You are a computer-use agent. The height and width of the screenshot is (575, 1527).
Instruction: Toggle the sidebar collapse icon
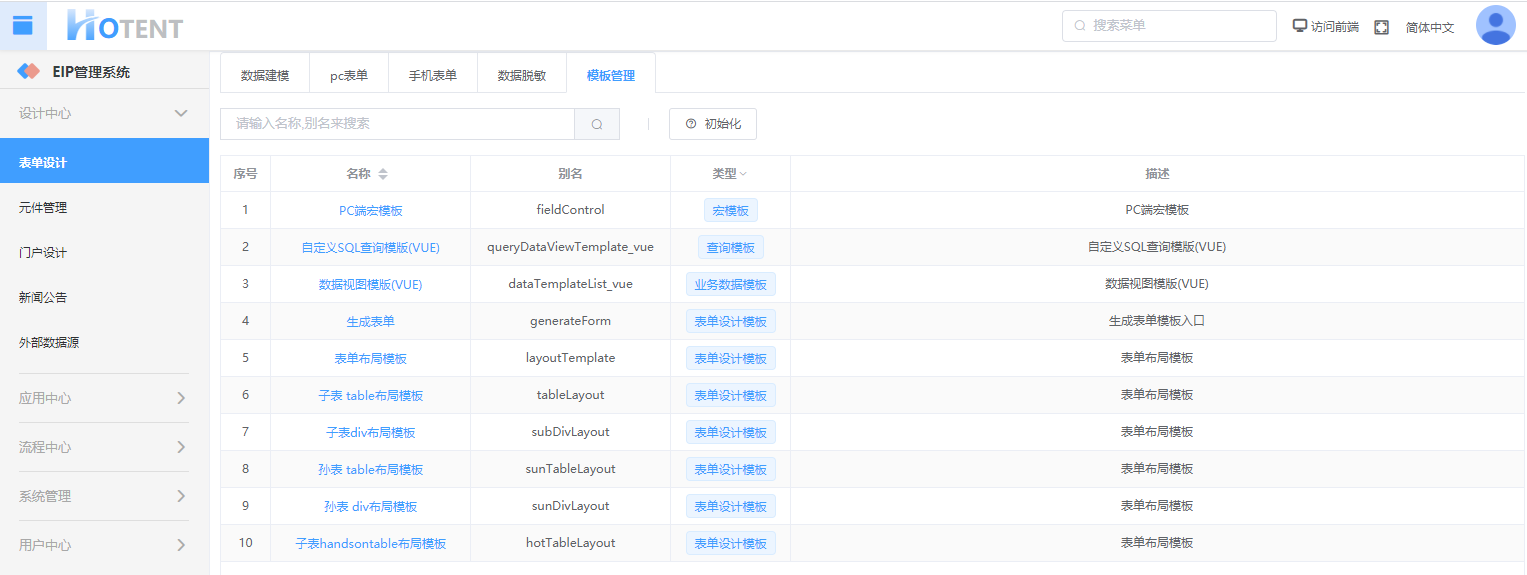(x=22, y=25)
